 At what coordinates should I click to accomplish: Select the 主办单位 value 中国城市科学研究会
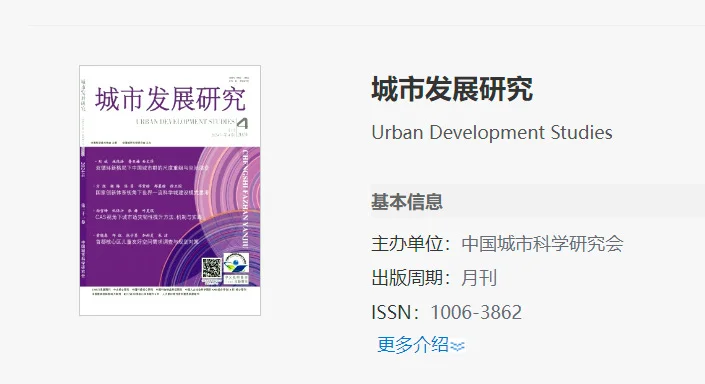point(543,244)
